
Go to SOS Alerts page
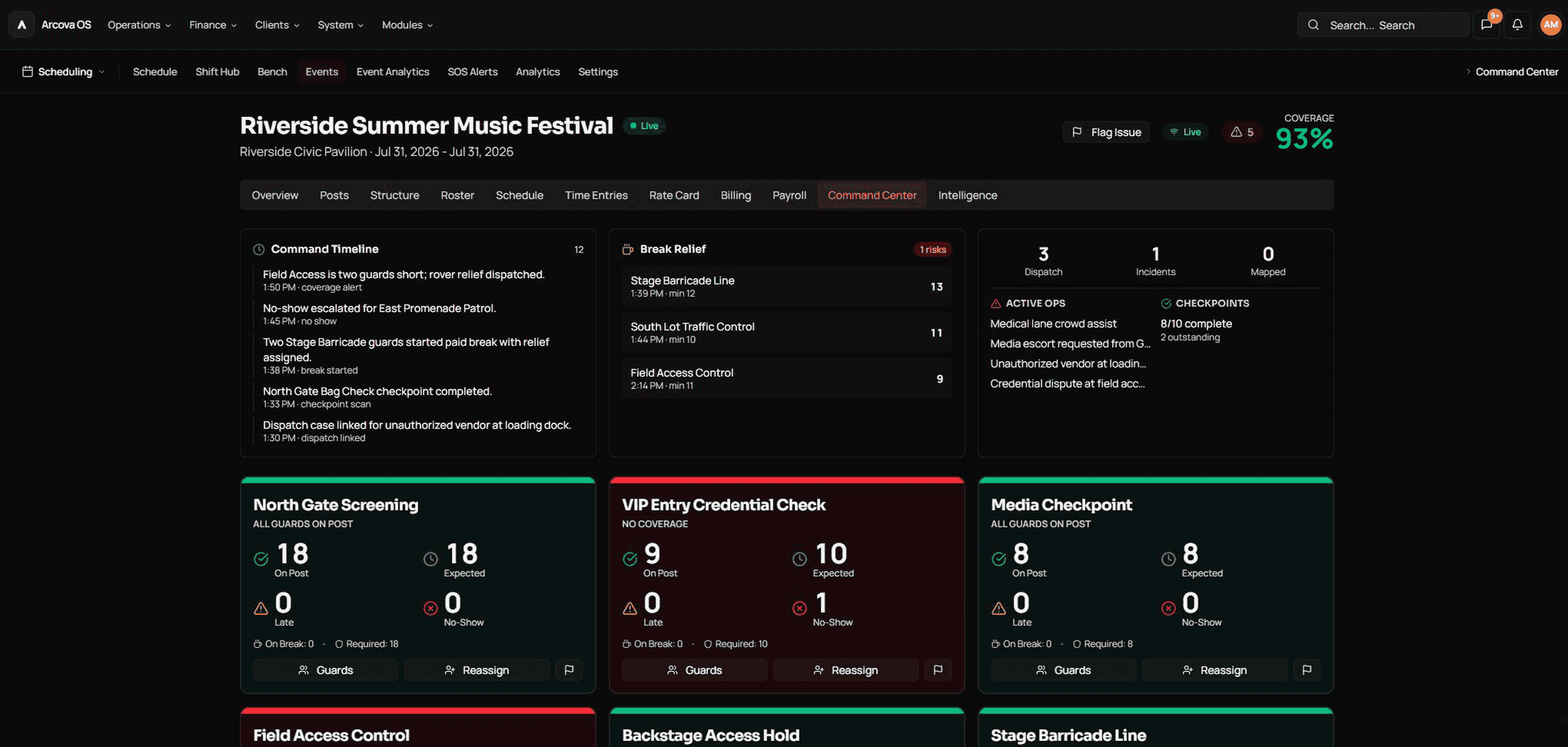(472, 71)
